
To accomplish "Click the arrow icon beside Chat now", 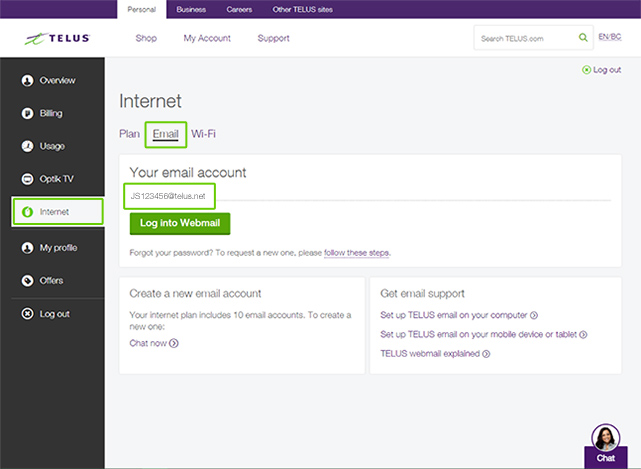I will tap(174, 343).
